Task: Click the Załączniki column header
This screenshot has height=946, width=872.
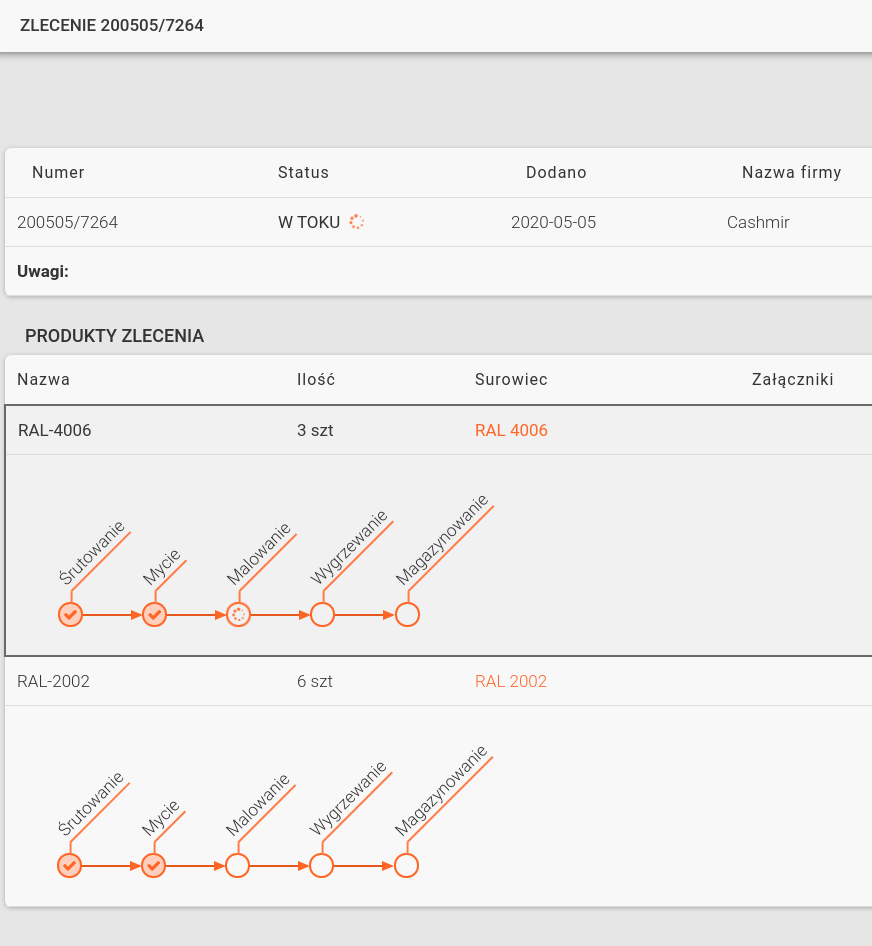Action: (792, 379)
